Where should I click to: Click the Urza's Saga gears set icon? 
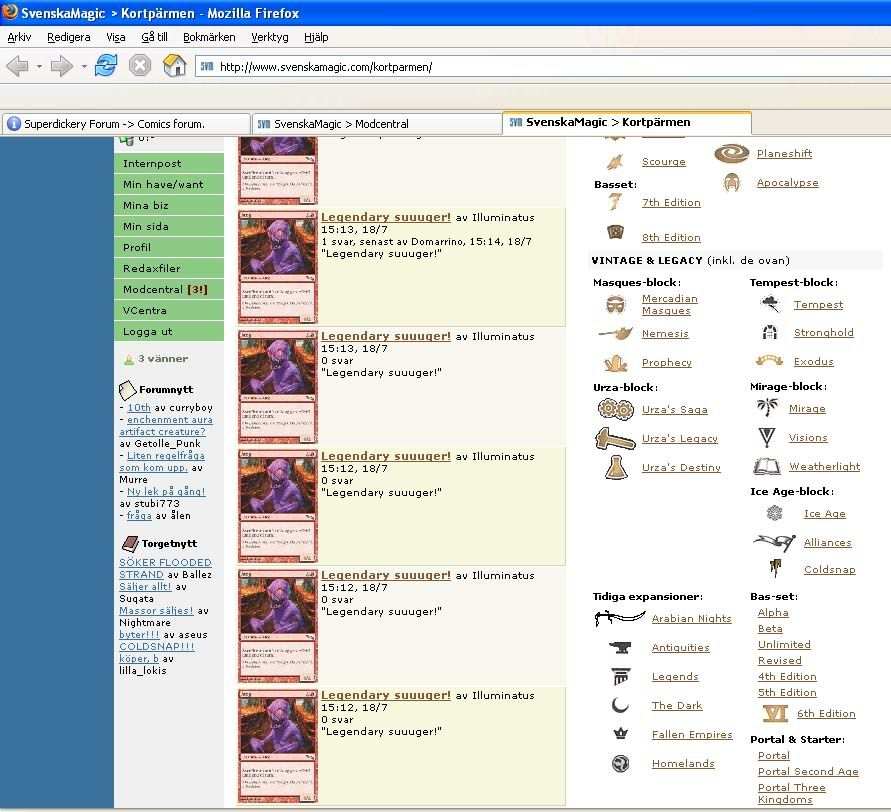(x=615, y=409)
